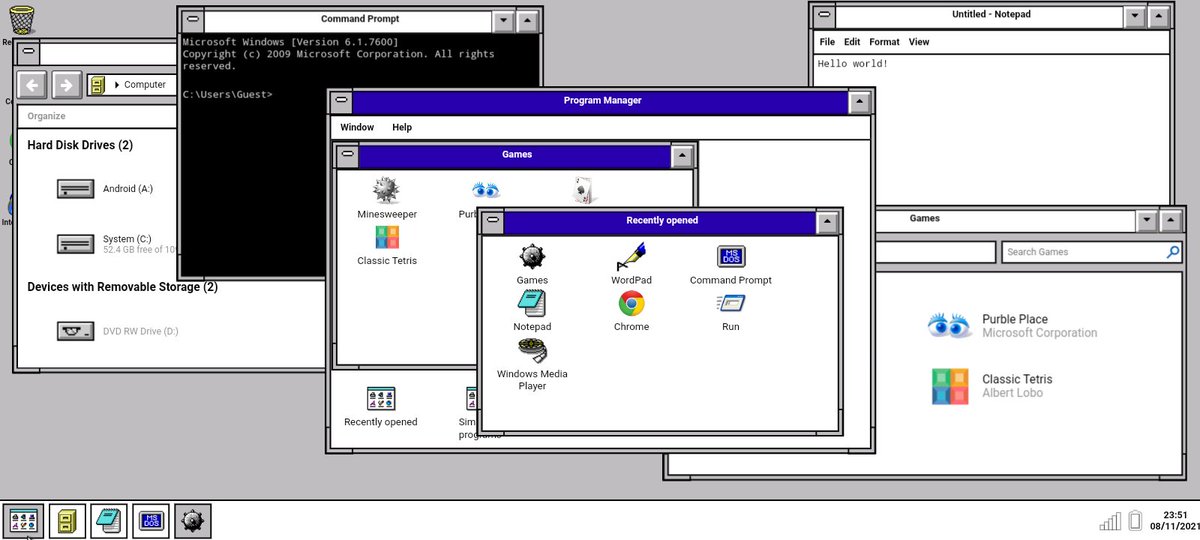
Task: Click the network signal tray icon
Action: (1110, 521)
